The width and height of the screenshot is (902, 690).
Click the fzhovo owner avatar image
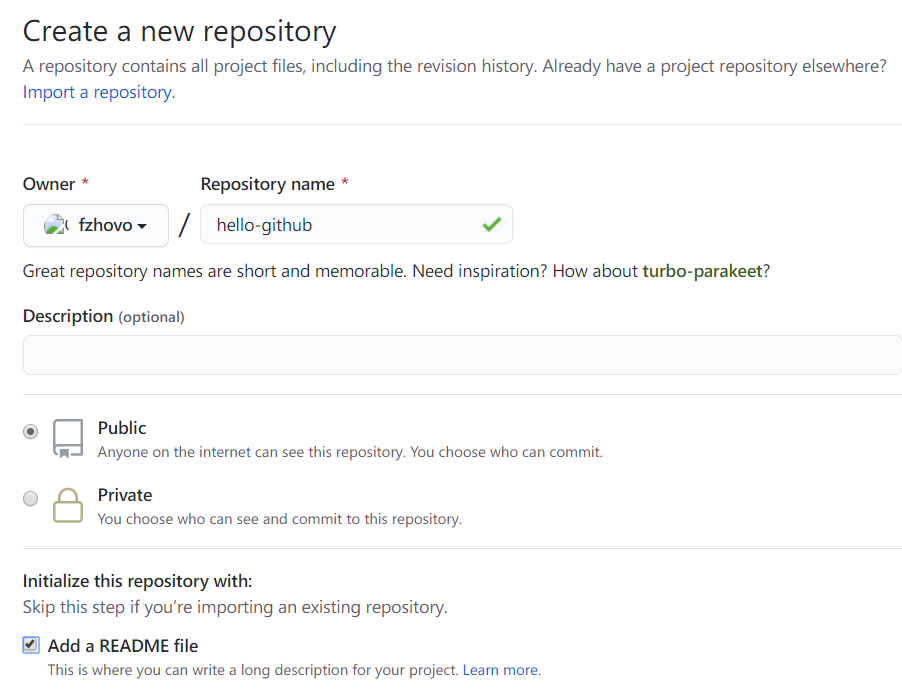(x=56, y=225)
